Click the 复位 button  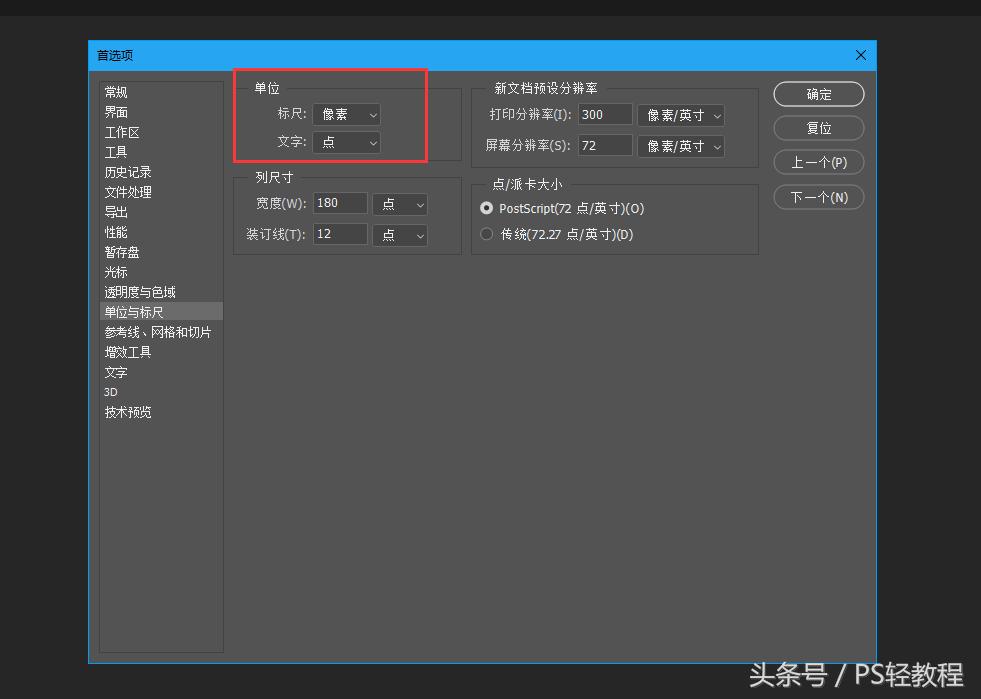(818, 128)
